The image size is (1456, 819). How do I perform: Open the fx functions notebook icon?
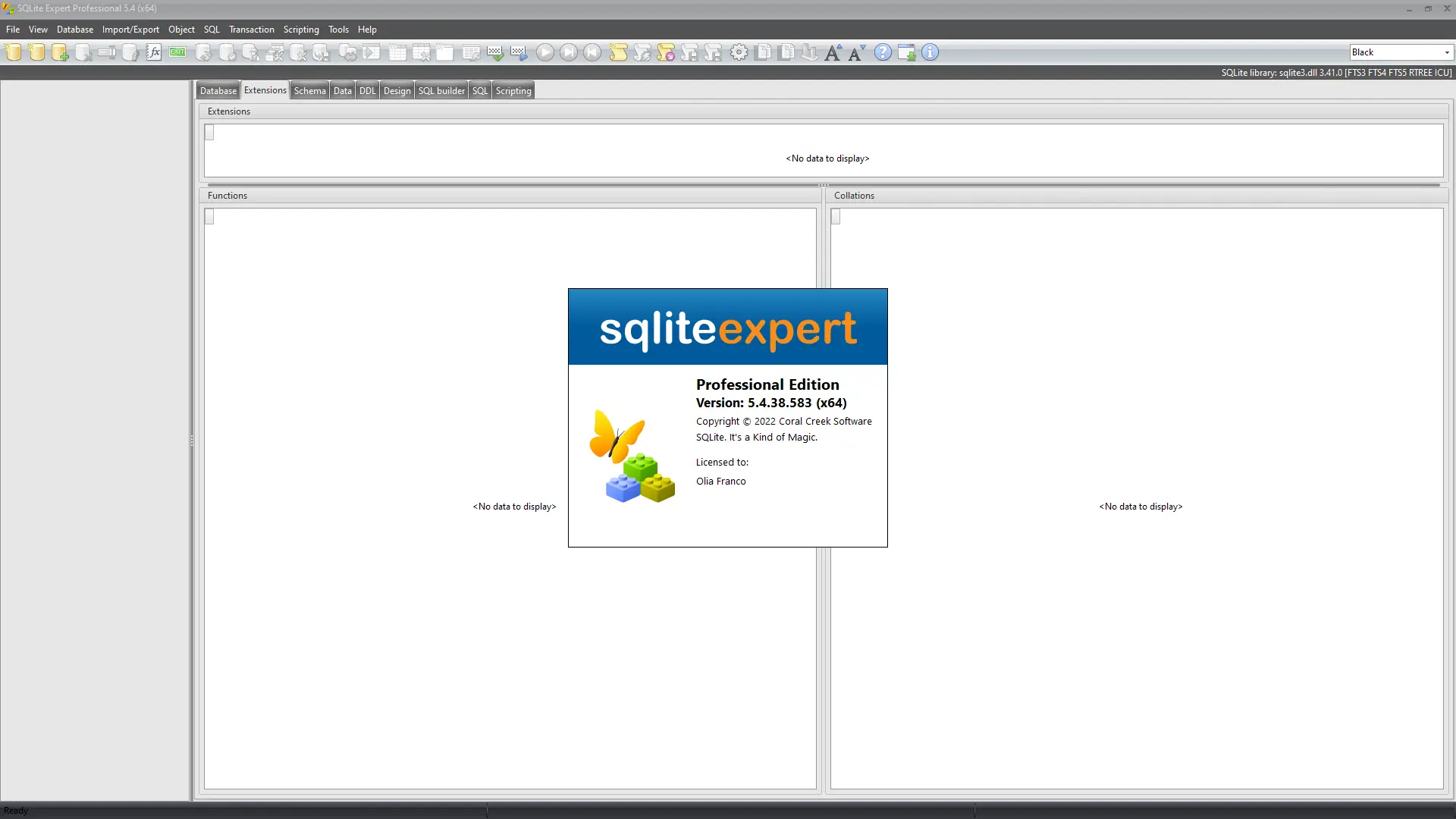click(154, 52)
